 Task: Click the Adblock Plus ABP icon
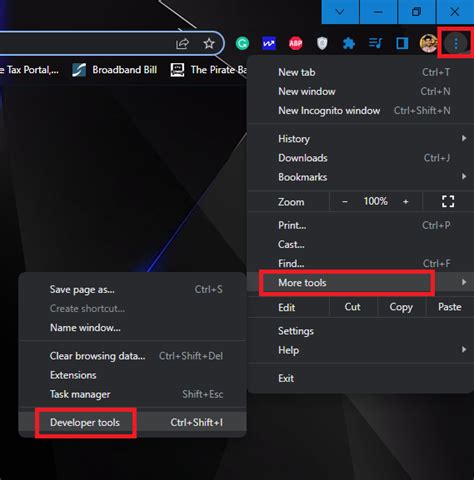296,43
